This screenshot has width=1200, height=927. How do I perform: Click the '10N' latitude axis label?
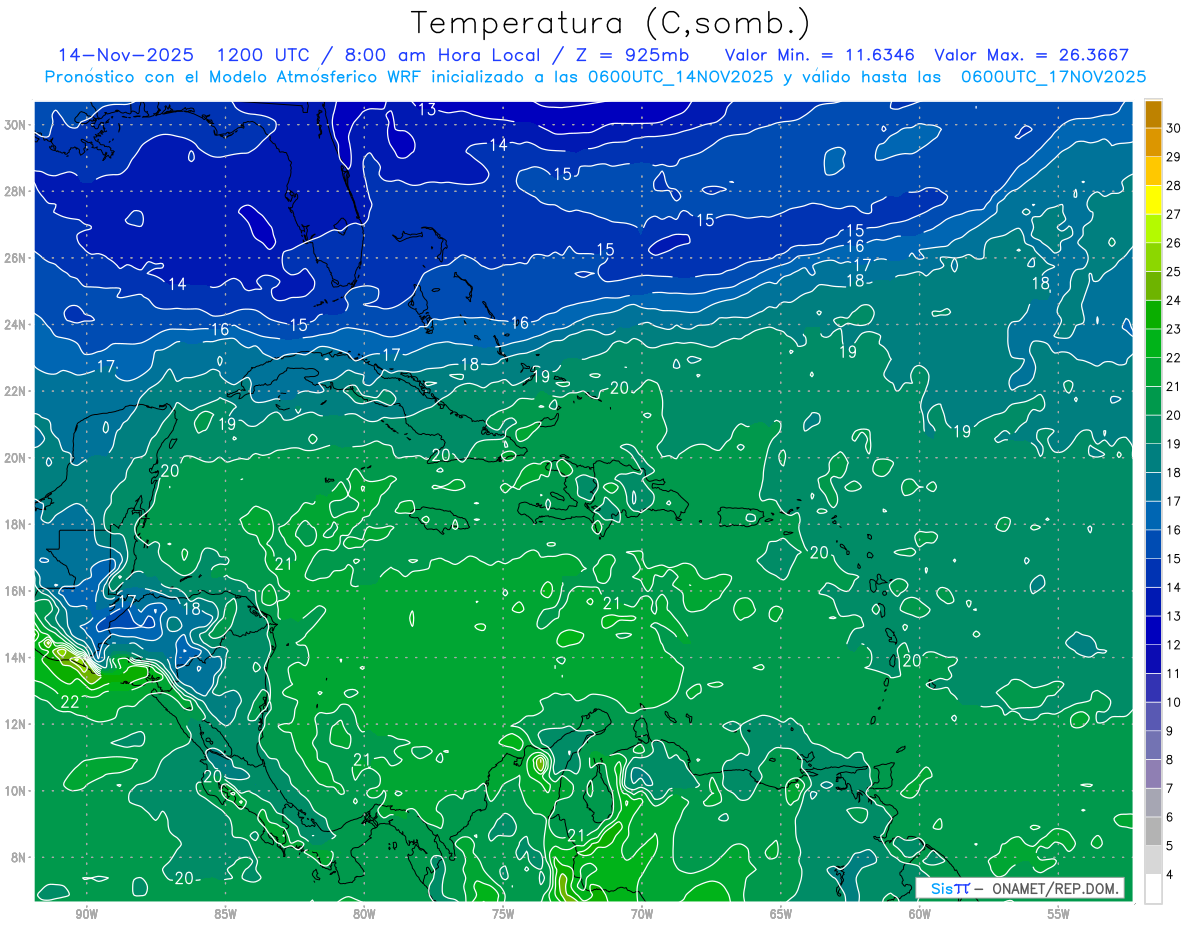click(17, 790)
